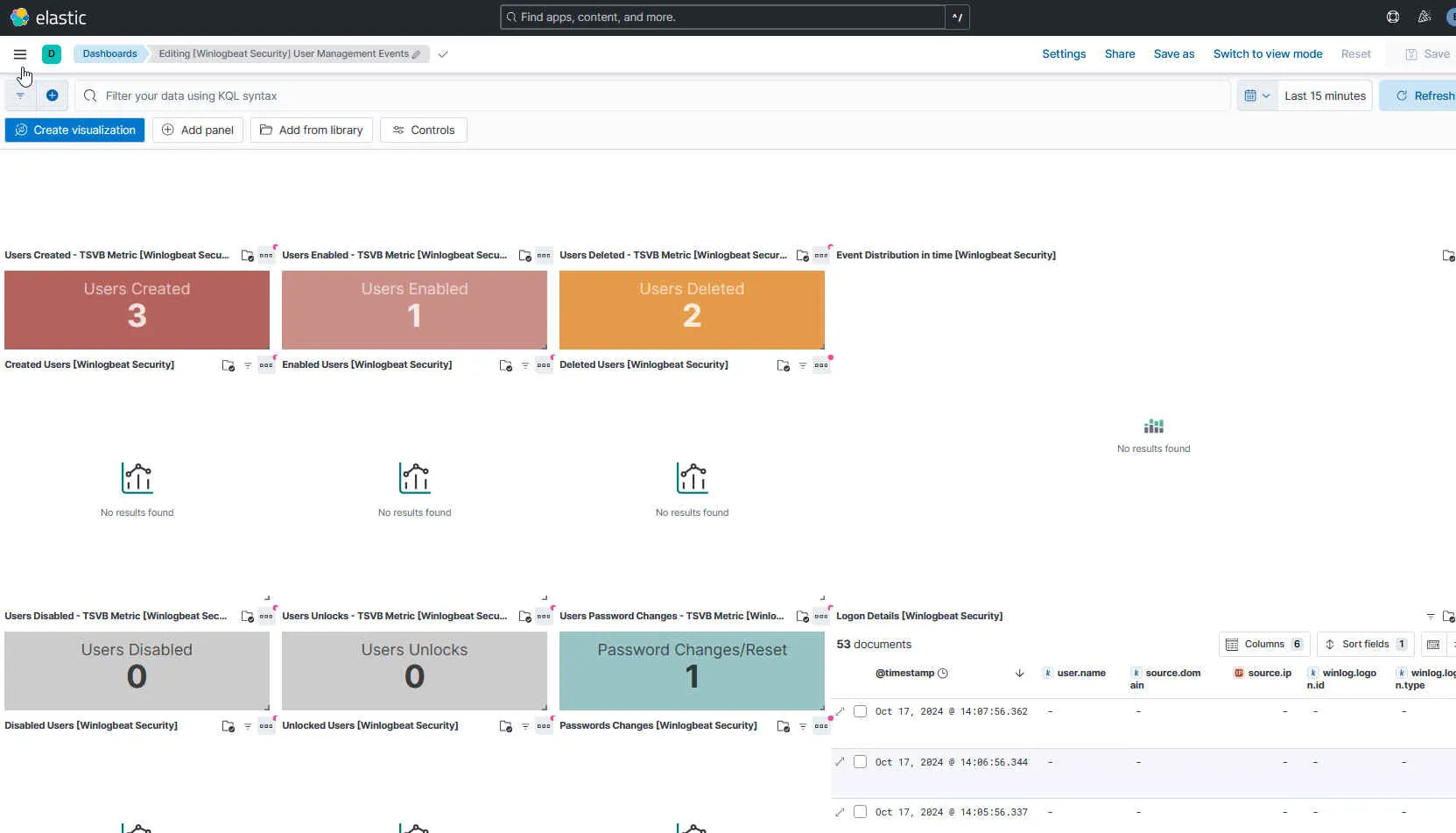Open the main navigation hamburger menu
This screenshot has height=833, width=1456.
tap(20, 54)
